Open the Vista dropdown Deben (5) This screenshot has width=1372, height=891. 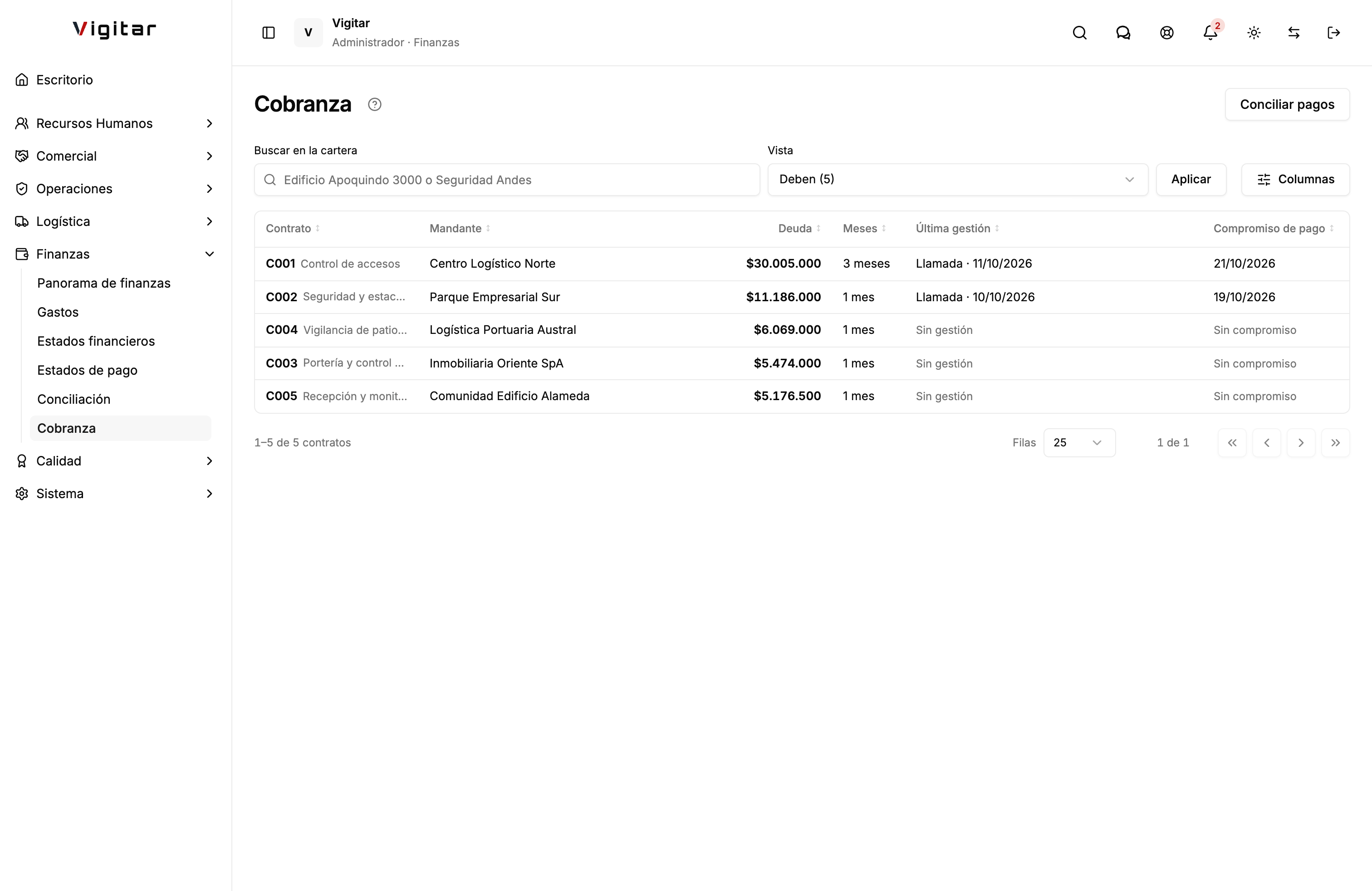[x=957, y=179]
